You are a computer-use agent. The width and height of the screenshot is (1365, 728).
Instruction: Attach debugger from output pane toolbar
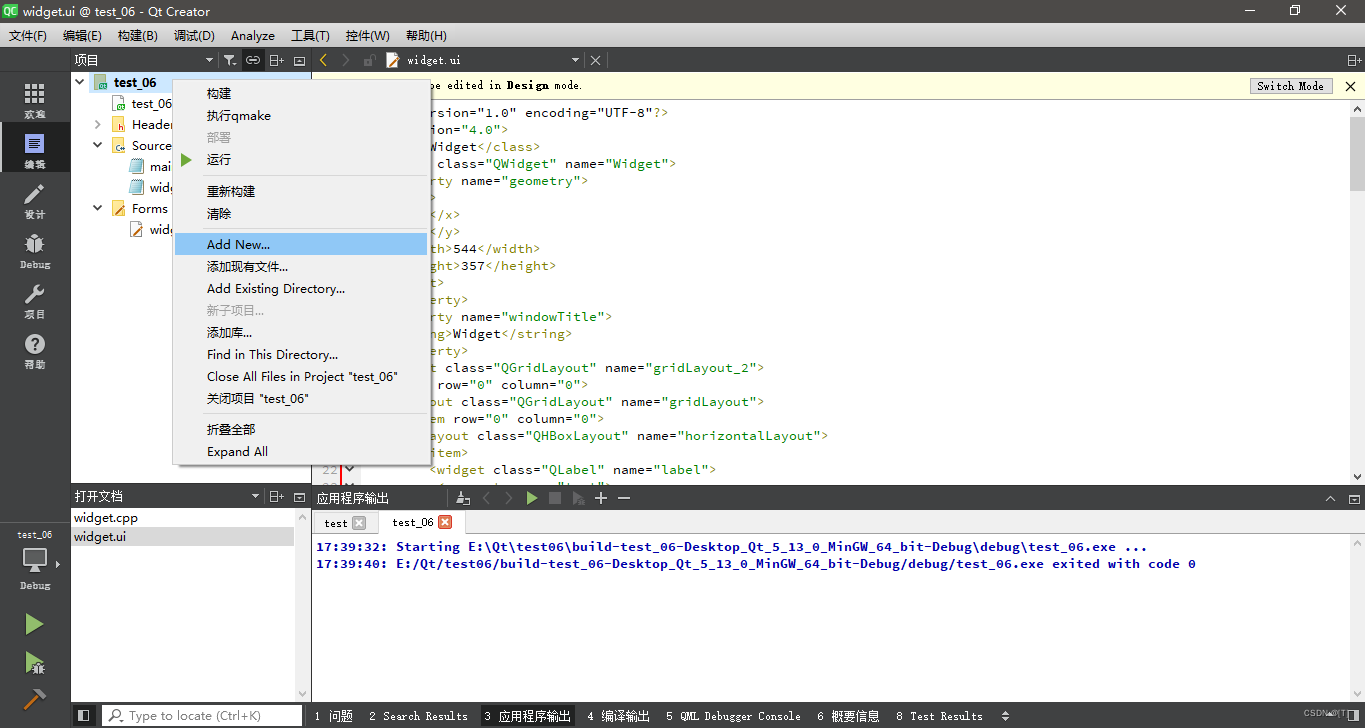tap(578, 497)
